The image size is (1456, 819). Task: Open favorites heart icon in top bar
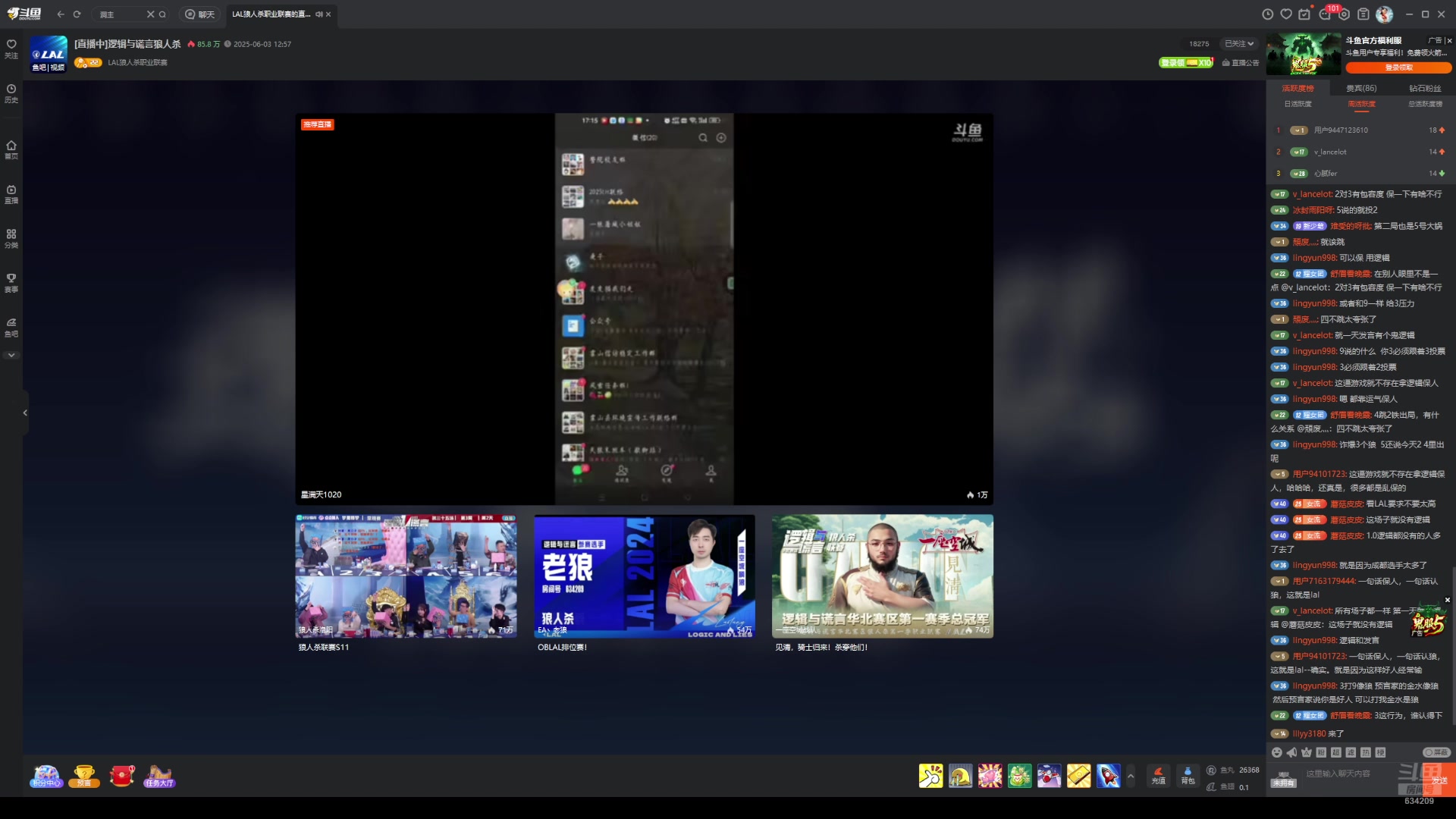point(1286,14)
